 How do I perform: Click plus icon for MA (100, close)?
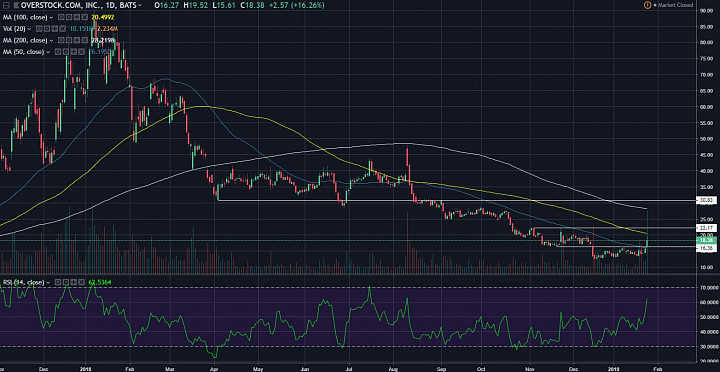77,17
